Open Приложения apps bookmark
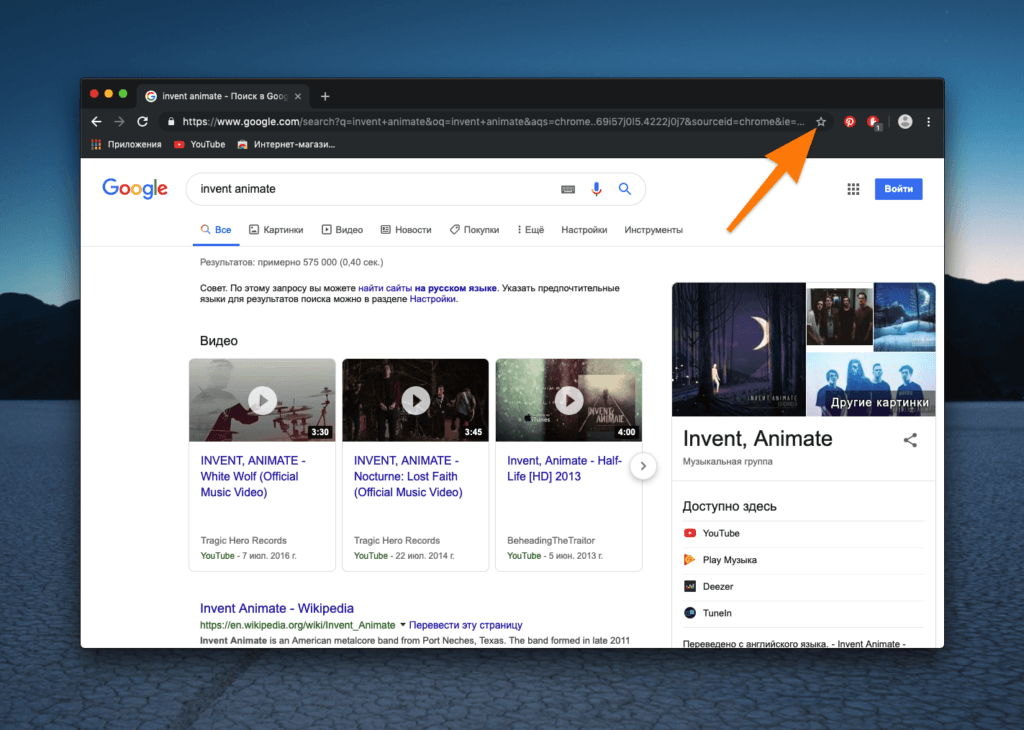Image resolution: width=1024 pixels, height=730 pixels. [126, 144]
